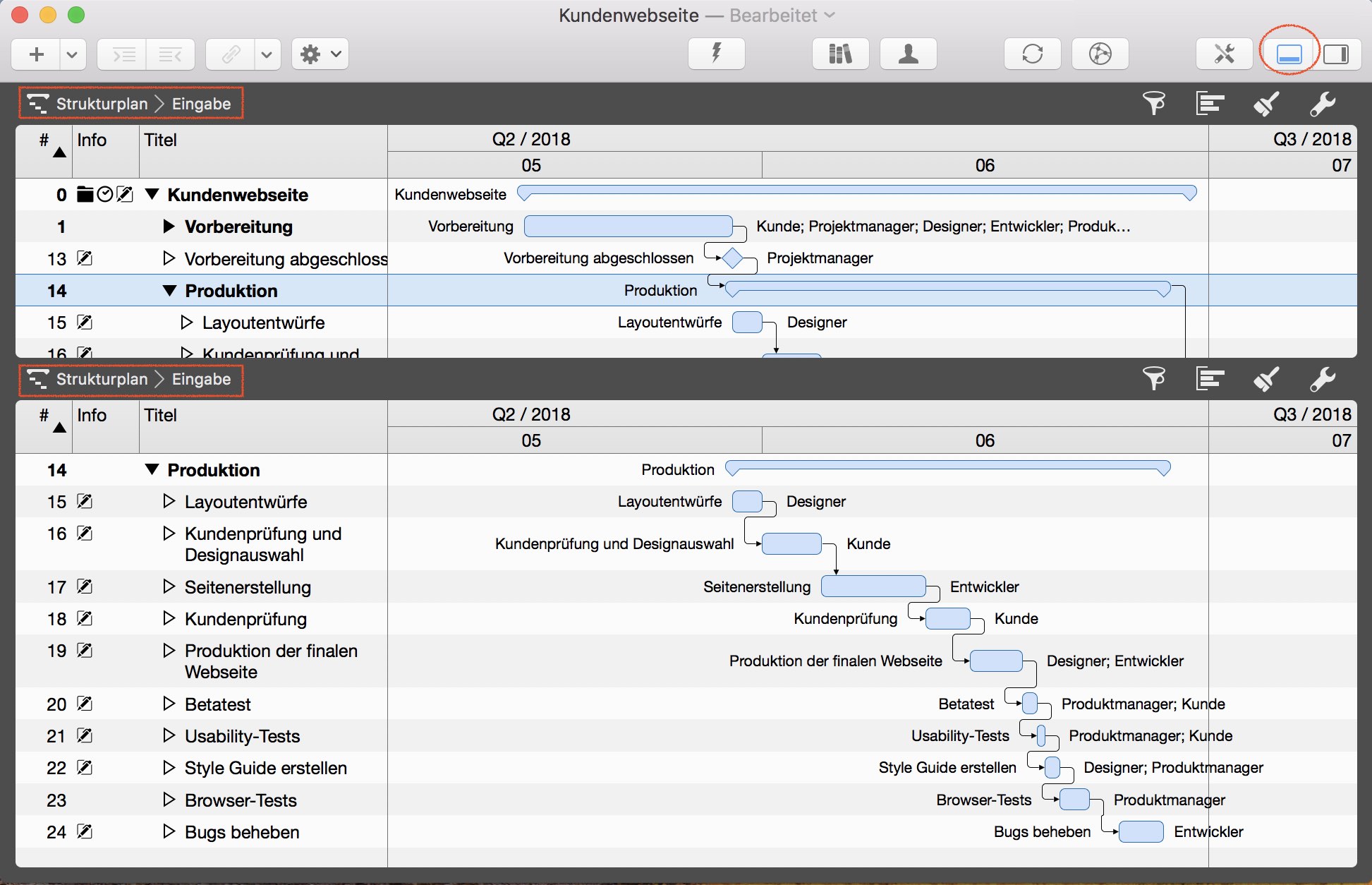This screenshot has height=885, width=1372.
Task: Open the gear action dropdown menu
Action: click(320, 54)
